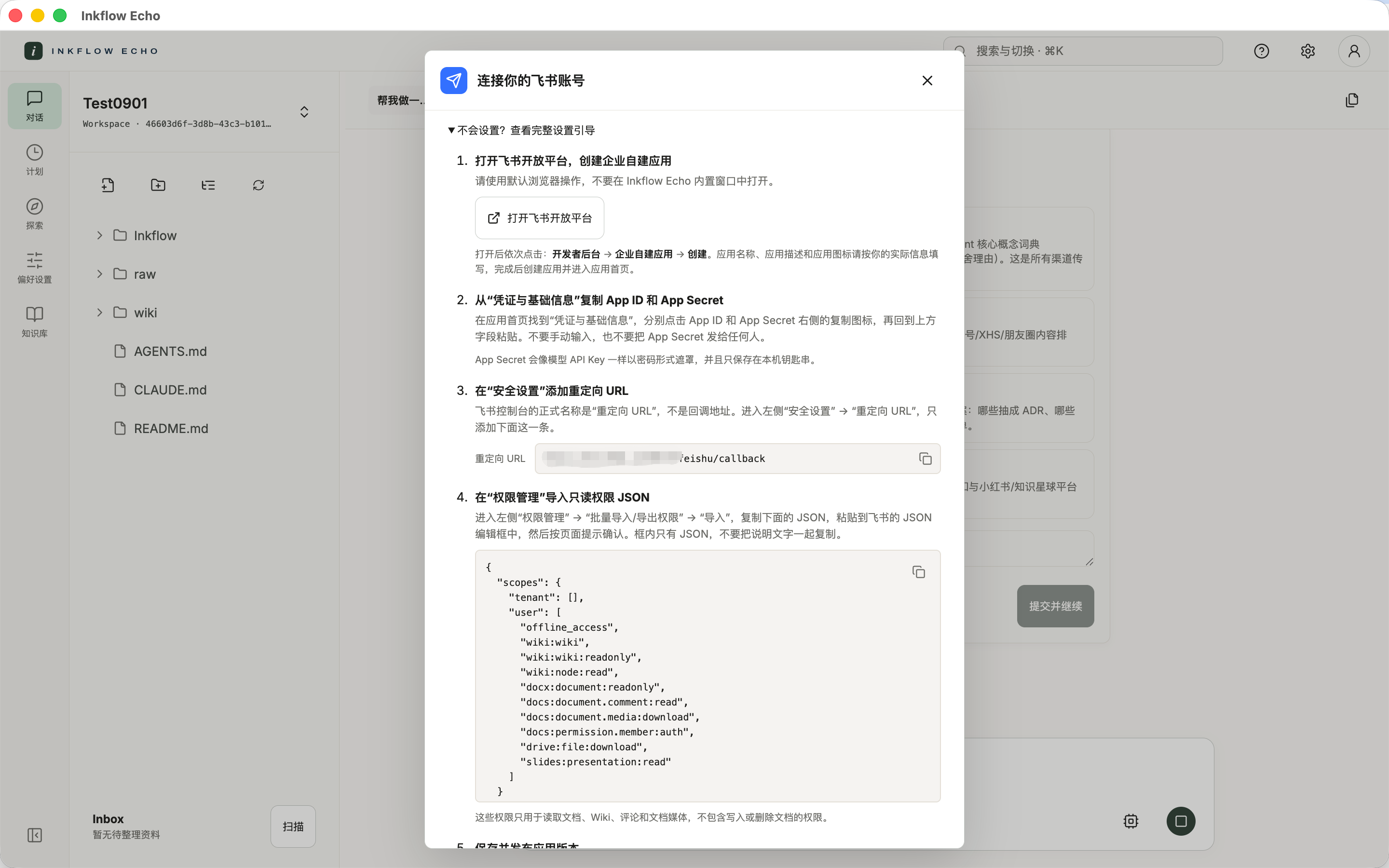
Task: Click the Inbox label at bottom
Action: point(108,819)
